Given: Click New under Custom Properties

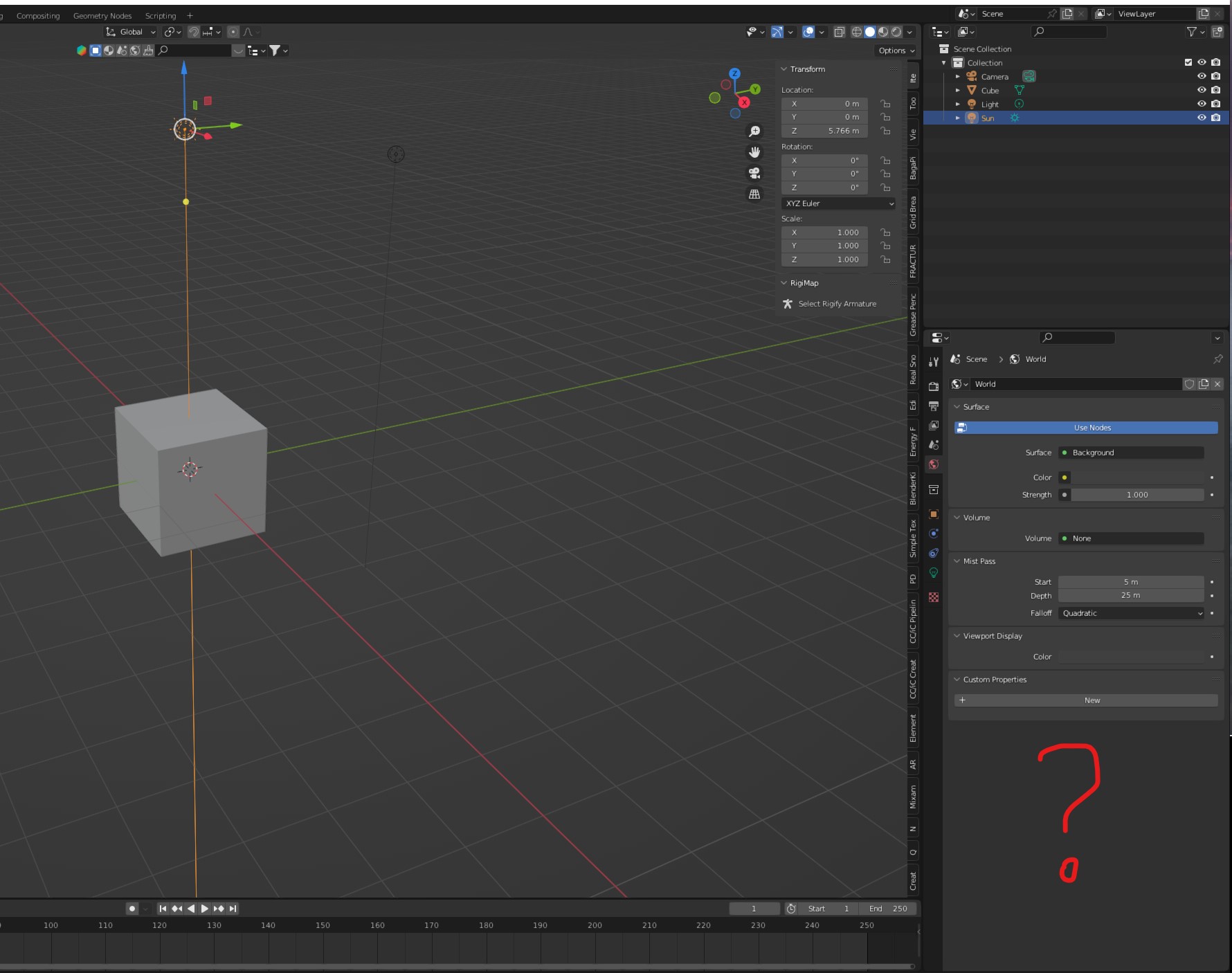Looking at the screenshot, I should point(1086,700).
